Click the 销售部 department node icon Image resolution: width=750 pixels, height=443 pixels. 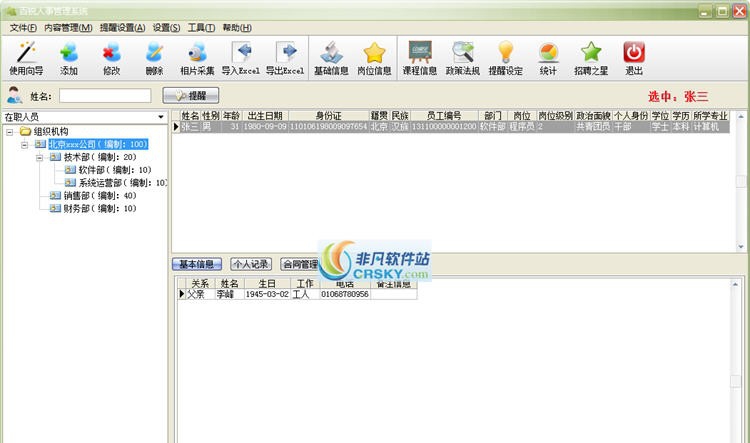click(55, 195)
